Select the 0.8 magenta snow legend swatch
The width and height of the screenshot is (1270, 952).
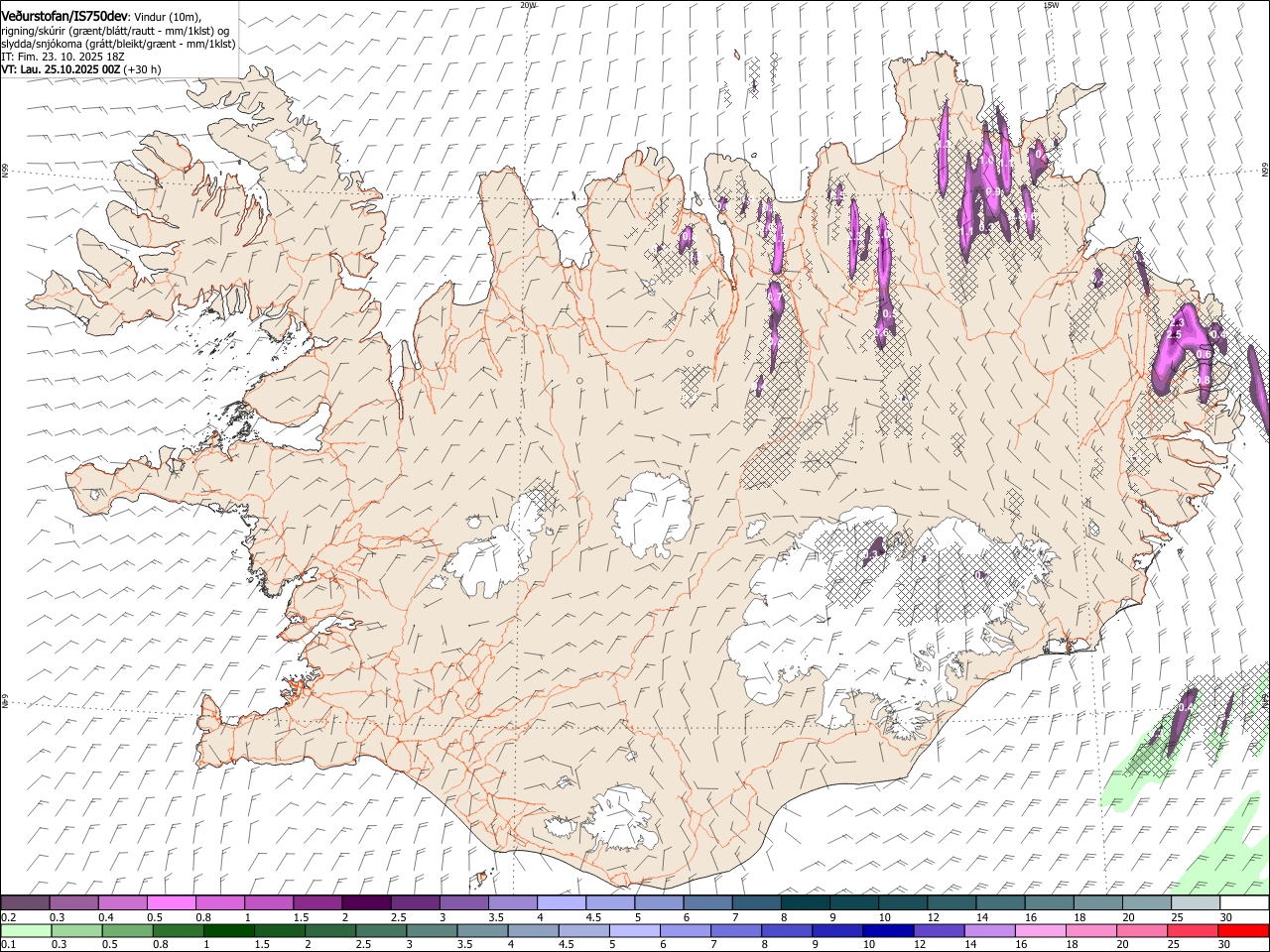(219, 902)
